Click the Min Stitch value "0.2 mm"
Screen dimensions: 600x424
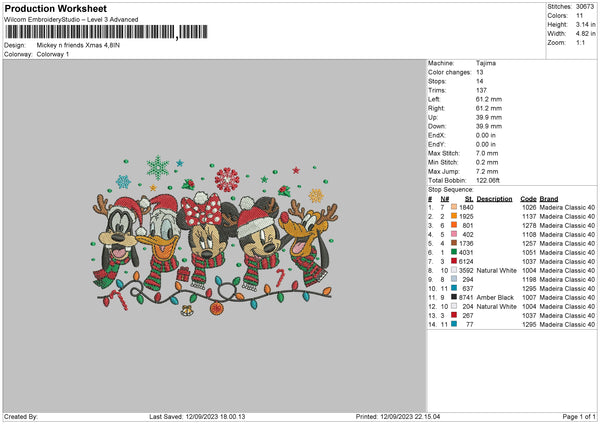pyautogui.click(x=487, y=162)
